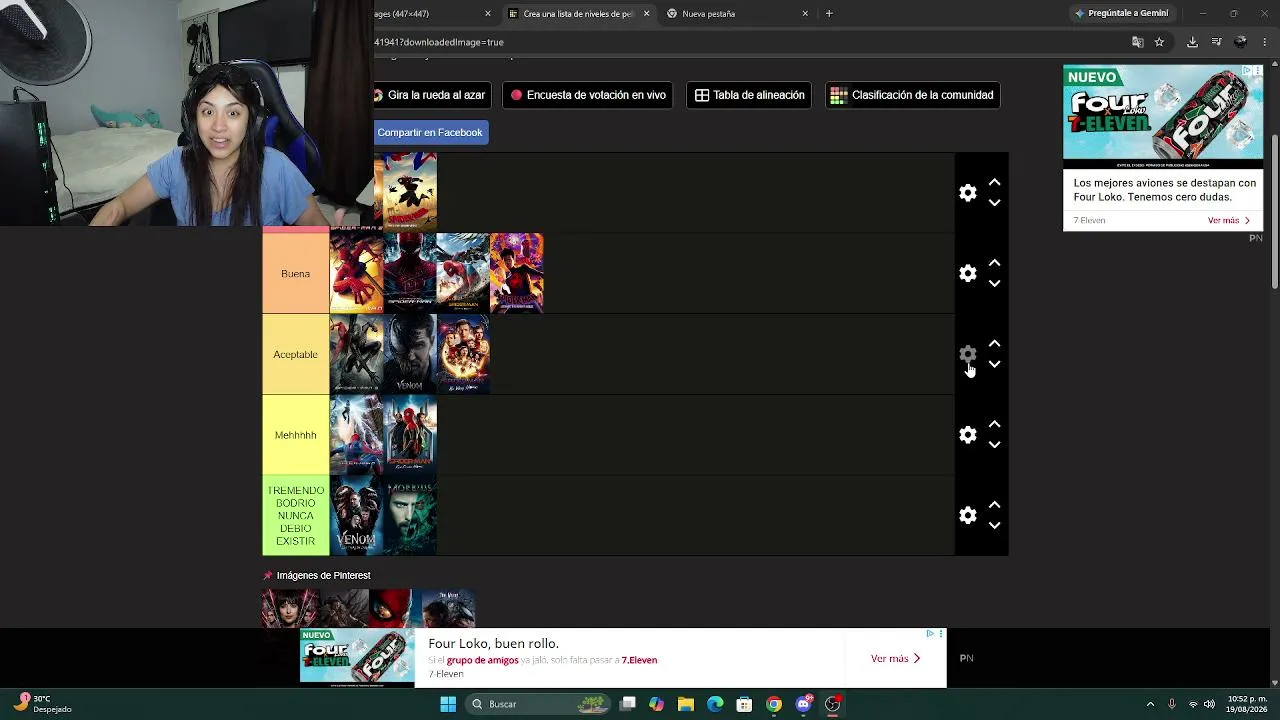
Task: Select the Venom poster in TREMENDO BODRIO tier
Action: 356,516
